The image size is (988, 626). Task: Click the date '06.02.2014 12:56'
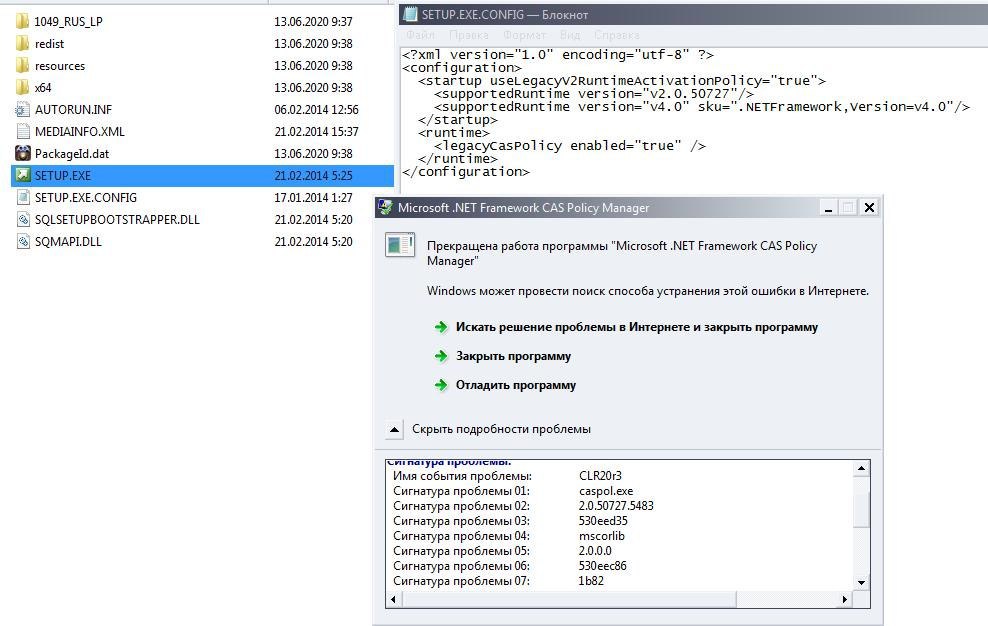pyautogui.click(x=316, y=110)
